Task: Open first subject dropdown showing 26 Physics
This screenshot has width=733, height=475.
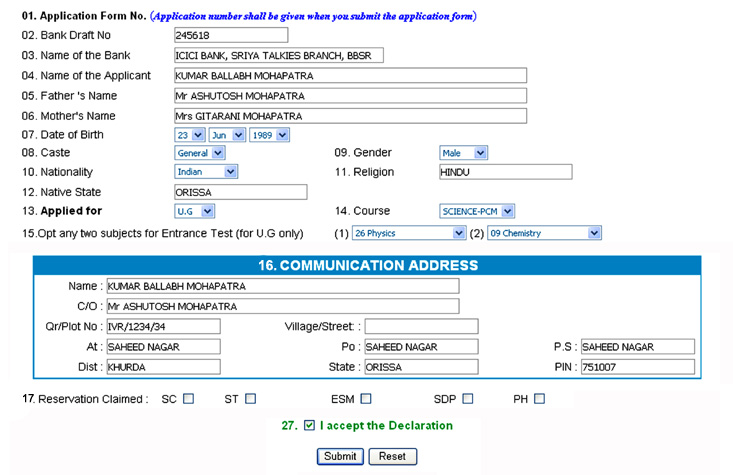Action: (x=409, y=233)
